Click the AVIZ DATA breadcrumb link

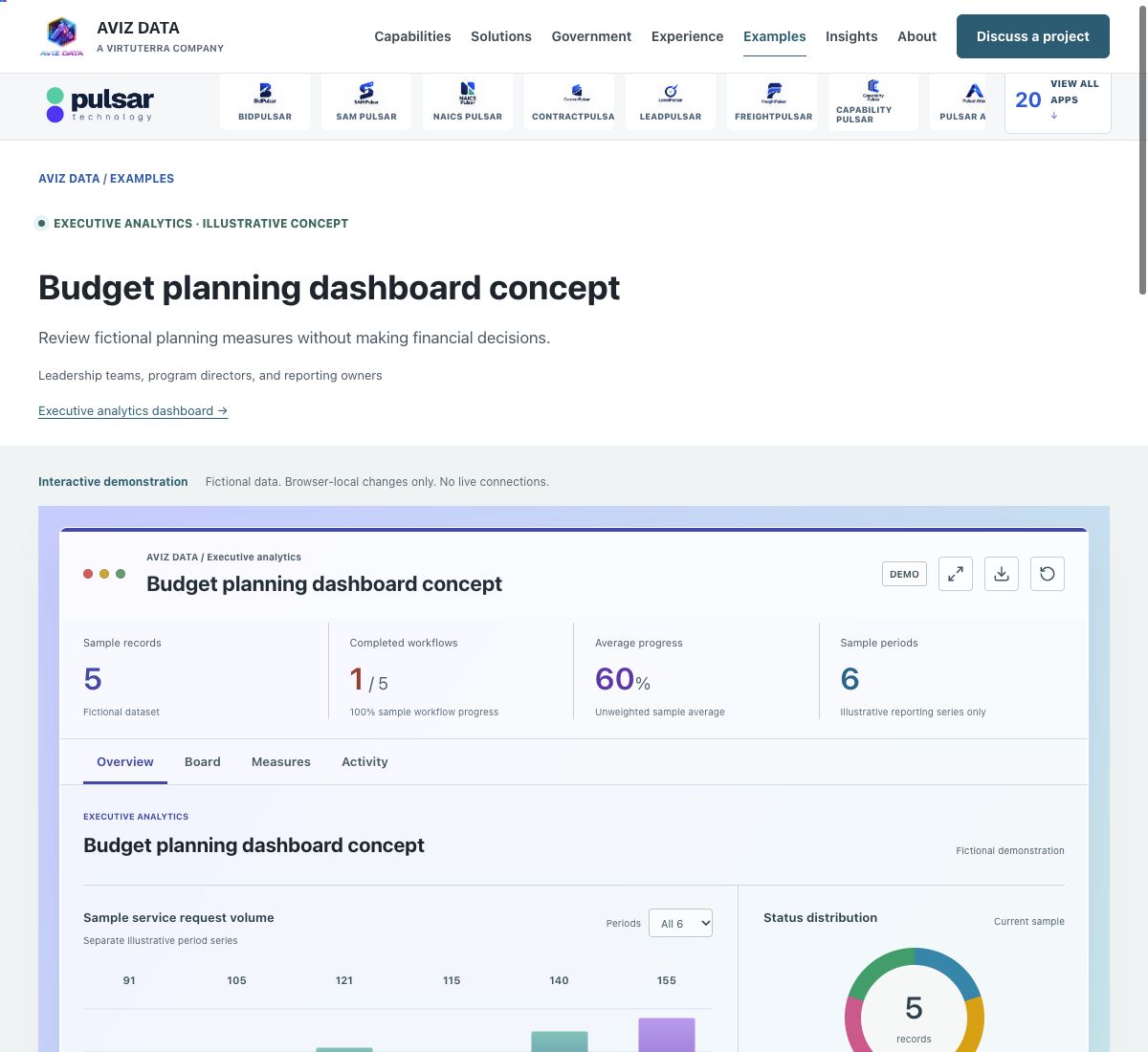(69, 179)
